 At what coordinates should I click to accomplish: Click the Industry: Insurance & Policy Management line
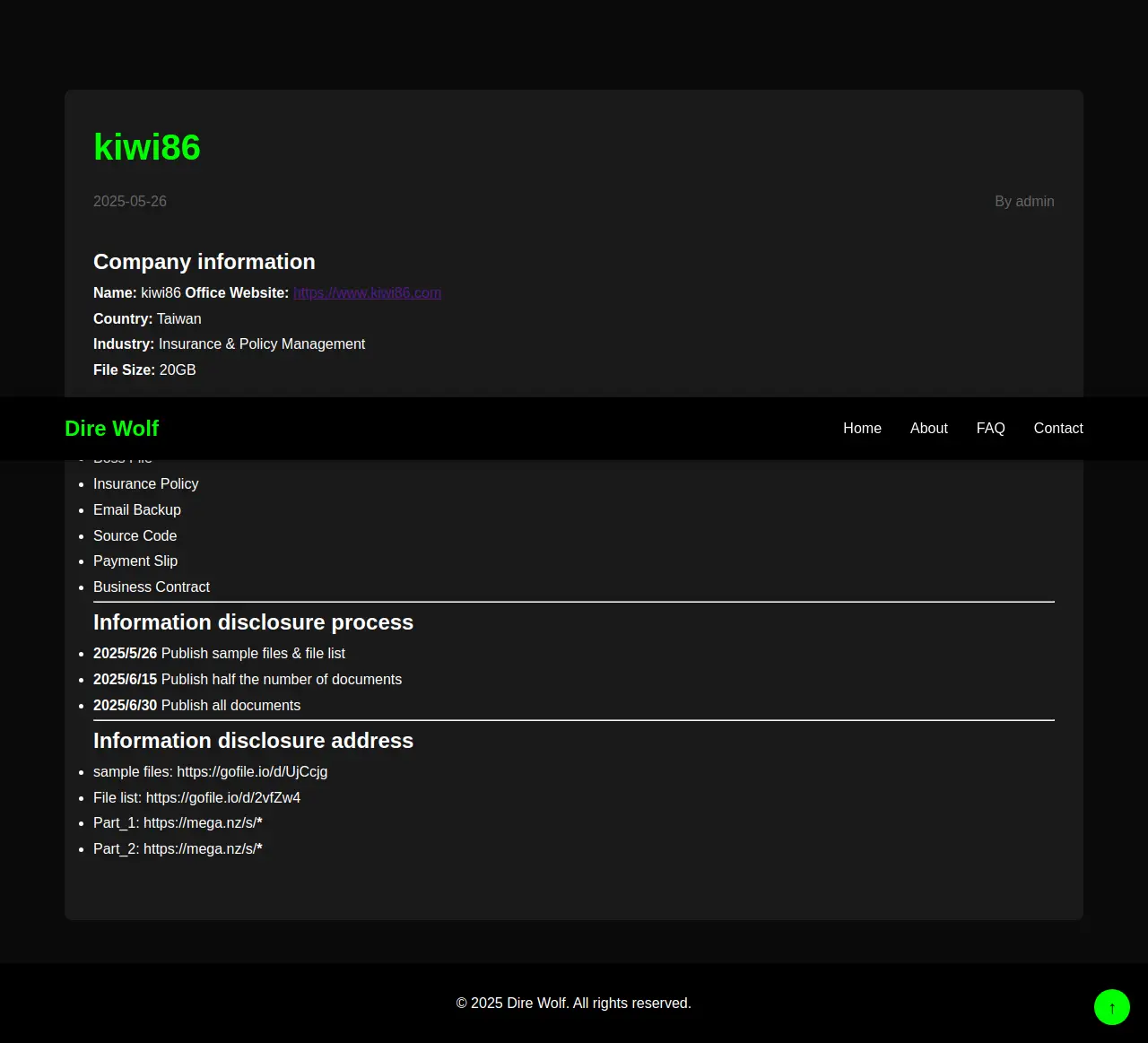[229, 344]
